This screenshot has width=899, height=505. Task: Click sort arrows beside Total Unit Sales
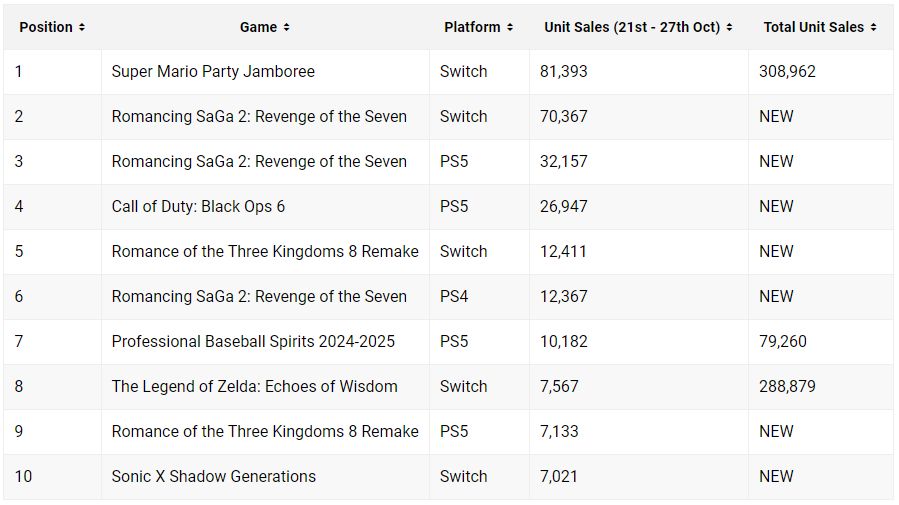click(x=874, y=28)
